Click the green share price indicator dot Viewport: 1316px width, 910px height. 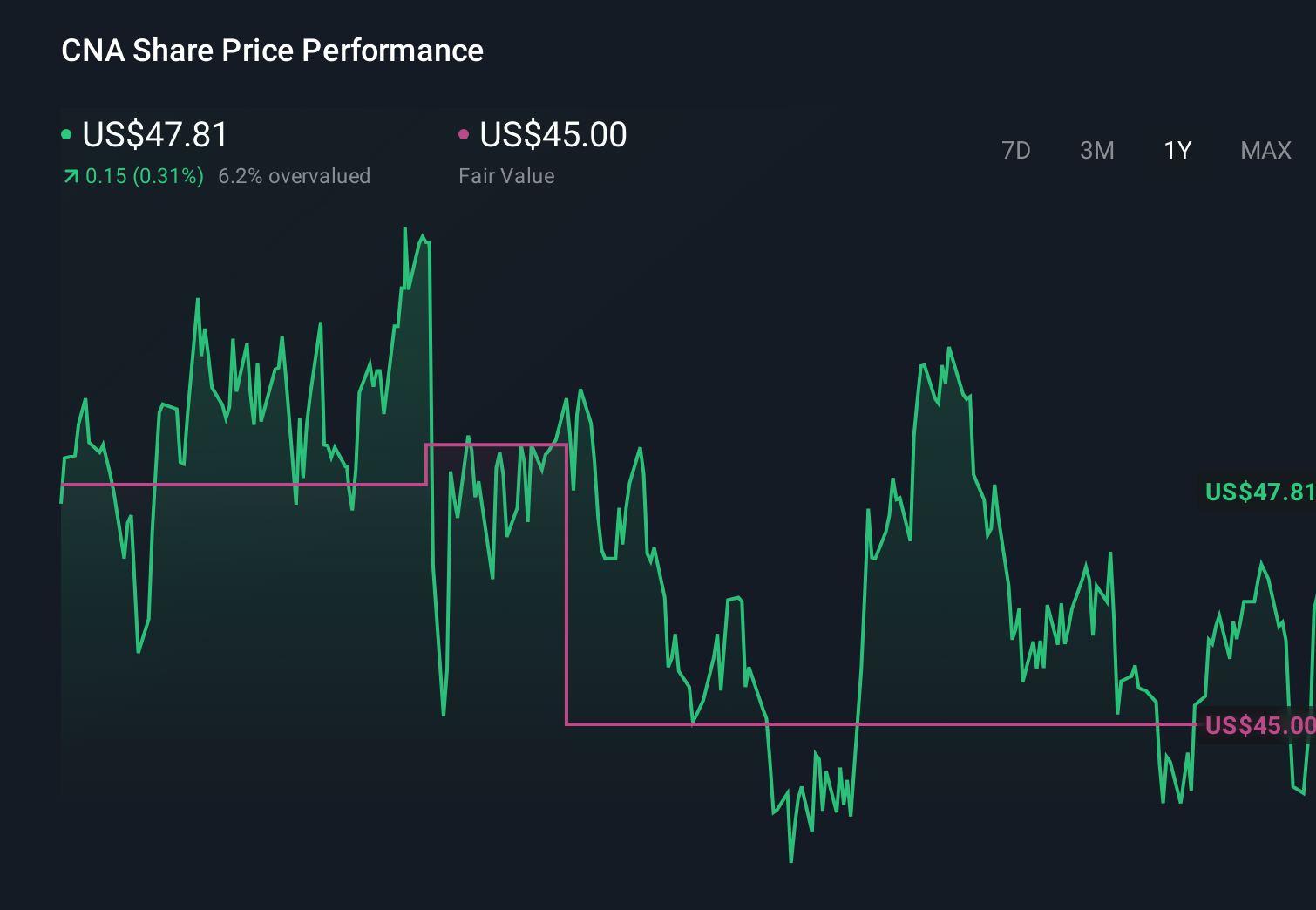click(x=65, y=133)
